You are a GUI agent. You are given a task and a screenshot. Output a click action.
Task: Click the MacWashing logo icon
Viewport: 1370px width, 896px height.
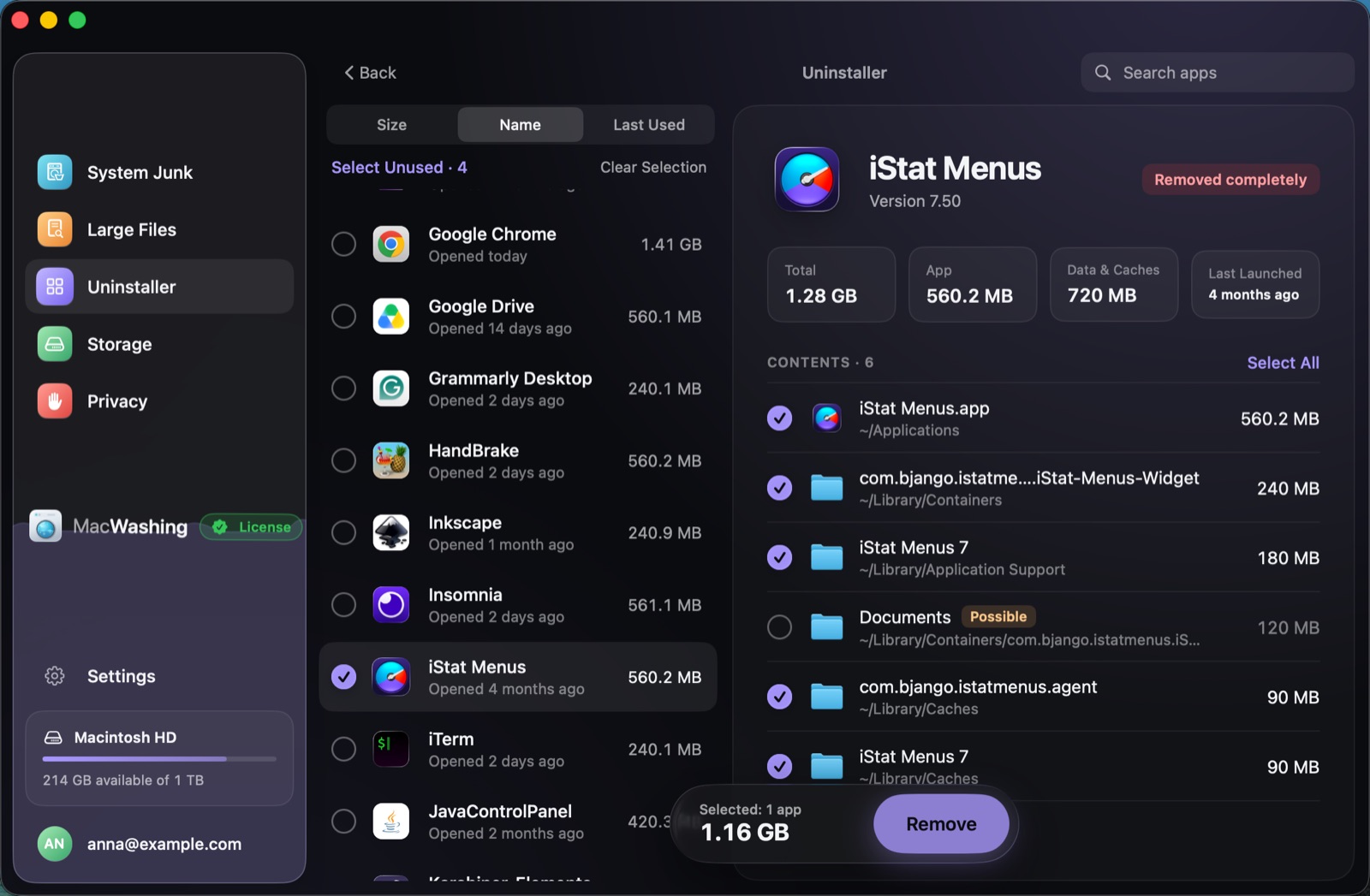[45, 526]
